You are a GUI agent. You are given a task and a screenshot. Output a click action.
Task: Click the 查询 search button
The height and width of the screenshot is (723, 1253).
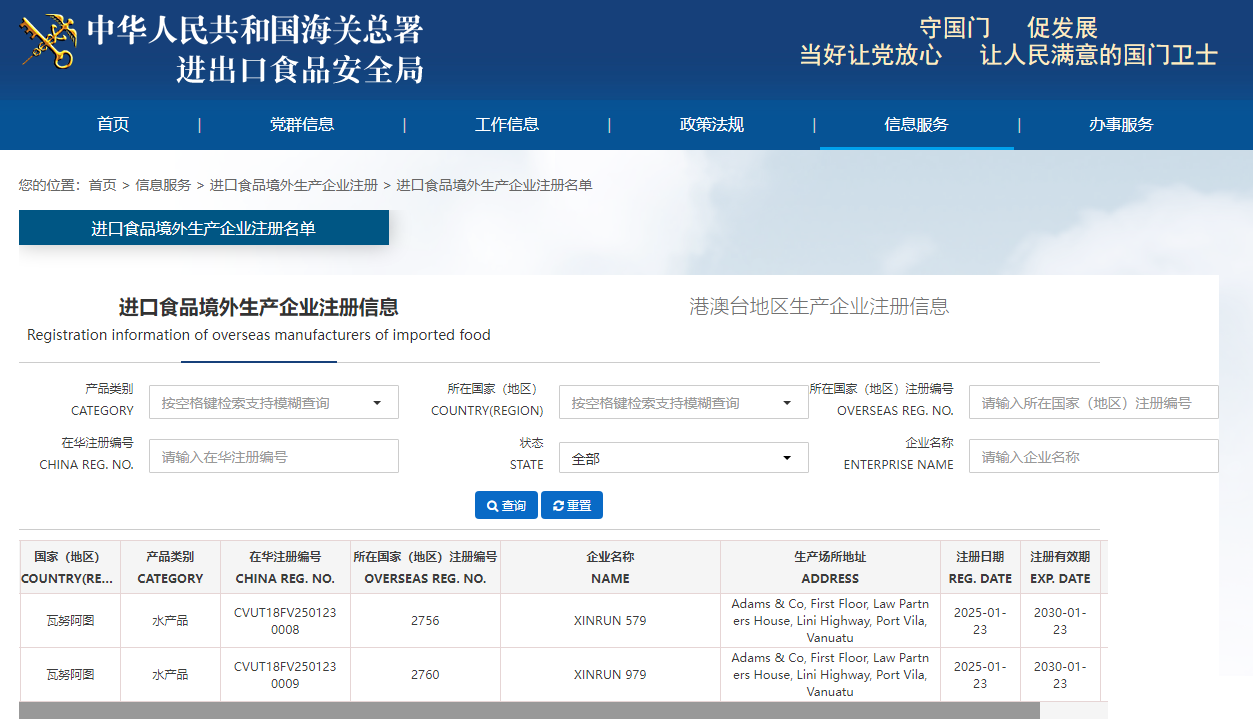(506, 506)
